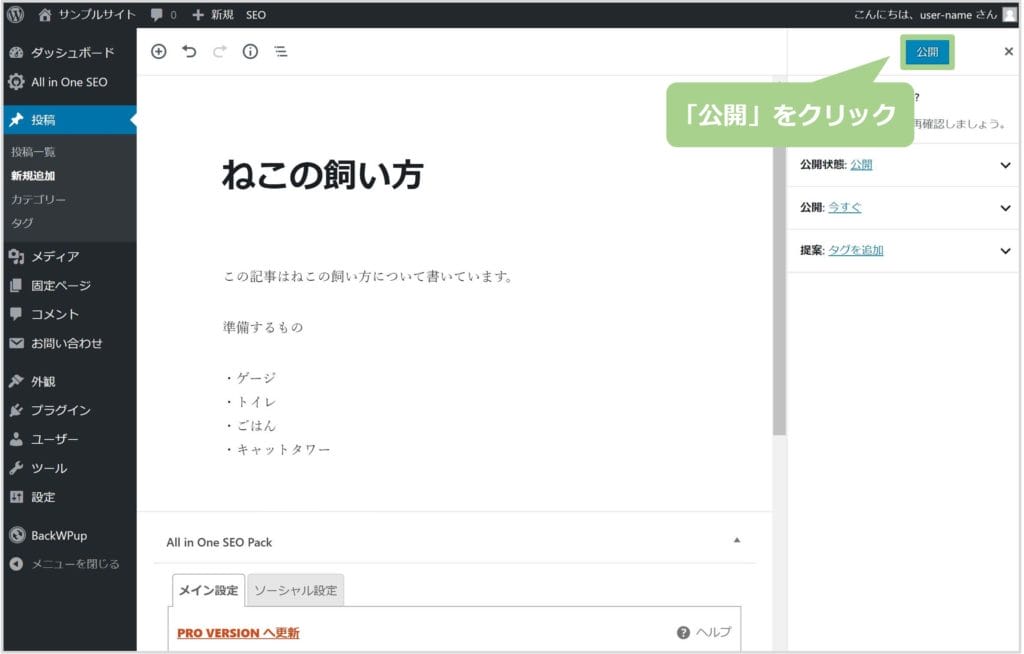
Task: Select the メイン設定 tab
Action: tap(208, 590)
